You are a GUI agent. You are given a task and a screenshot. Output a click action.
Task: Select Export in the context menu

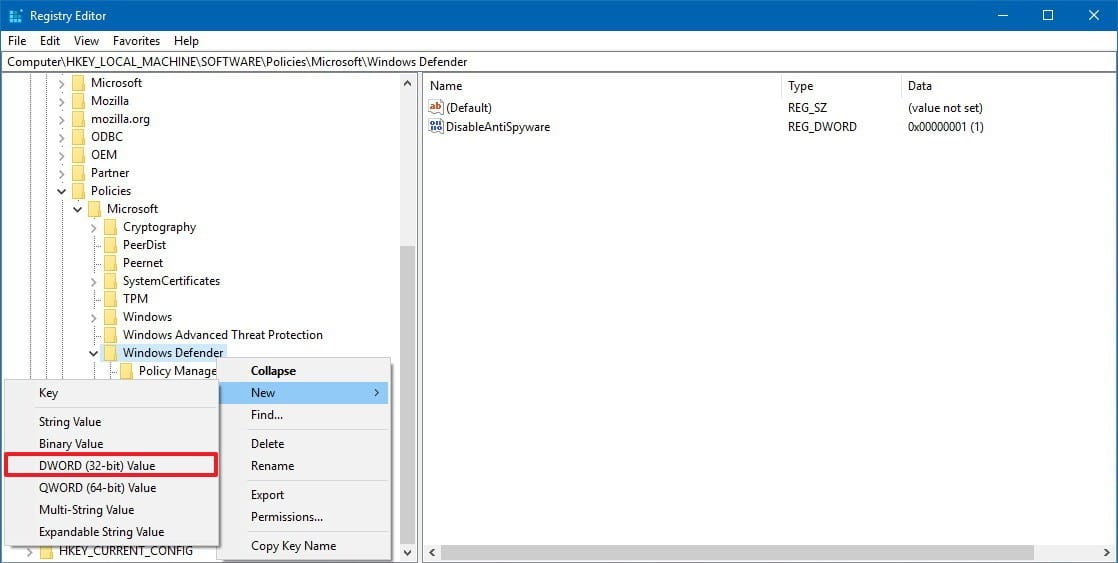tap(304, 495)
